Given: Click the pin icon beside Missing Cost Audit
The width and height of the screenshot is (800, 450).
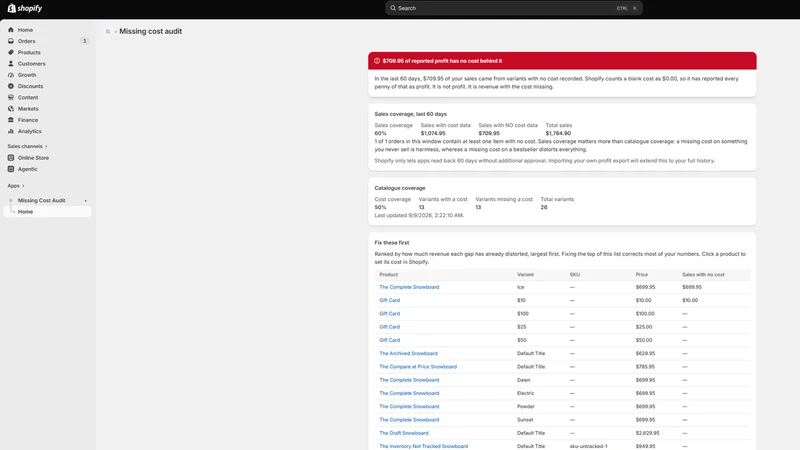Looking at the screenshot, I should tap(86, 201).
